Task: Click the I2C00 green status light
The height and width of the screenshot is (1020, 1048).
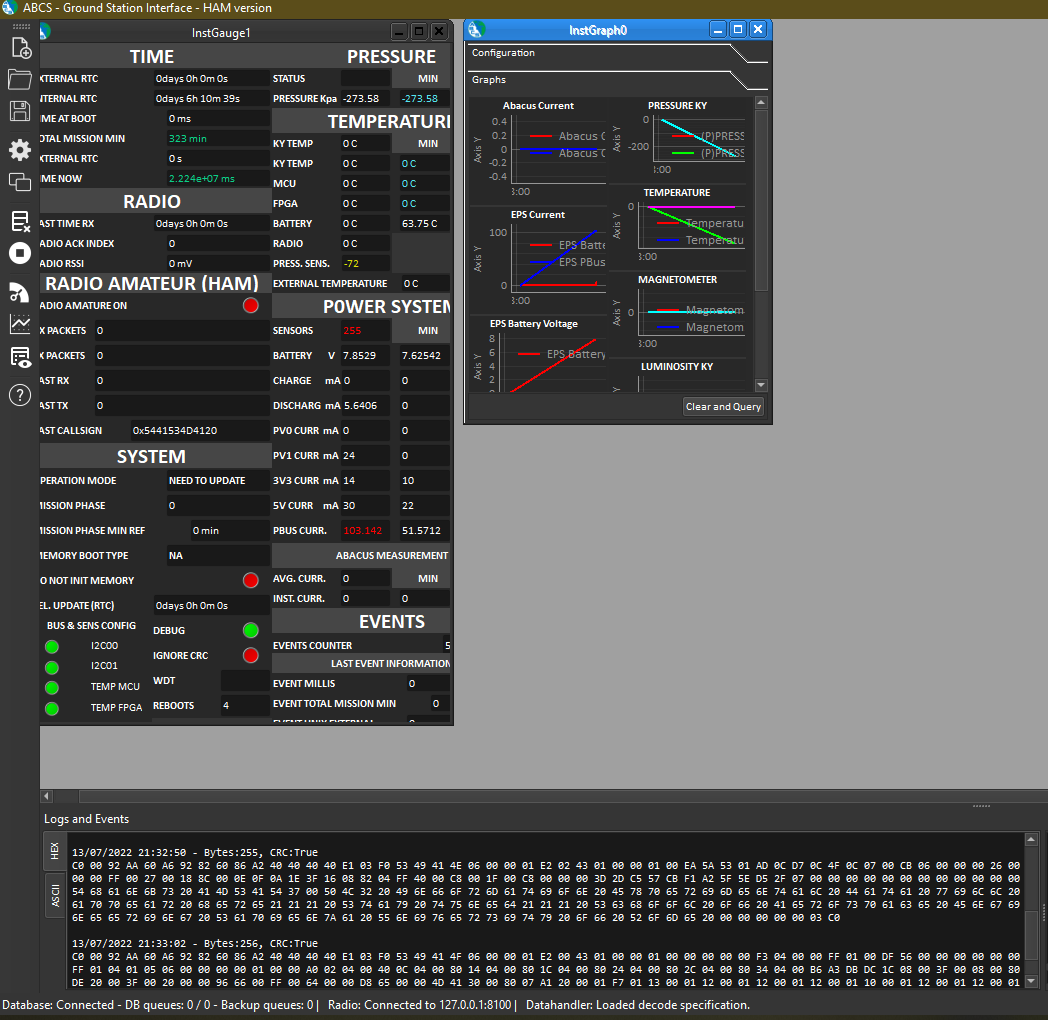Action: pyautogui.click(x=51, y=646)
